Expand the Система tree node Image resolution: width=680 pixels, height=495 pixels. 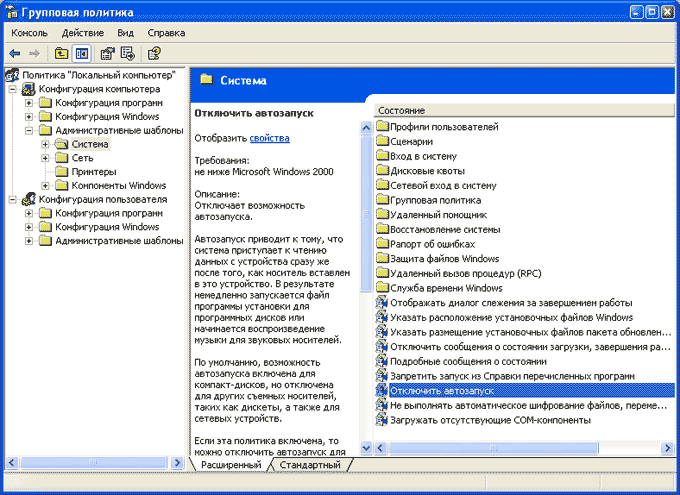[x=45, y=144]
